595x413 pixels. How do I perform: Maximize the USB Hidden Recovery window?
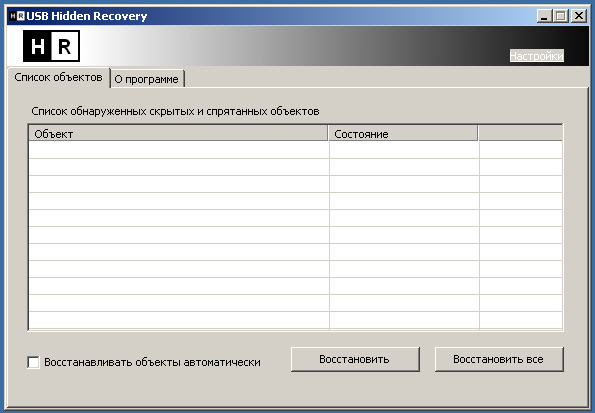coord(561,16)
